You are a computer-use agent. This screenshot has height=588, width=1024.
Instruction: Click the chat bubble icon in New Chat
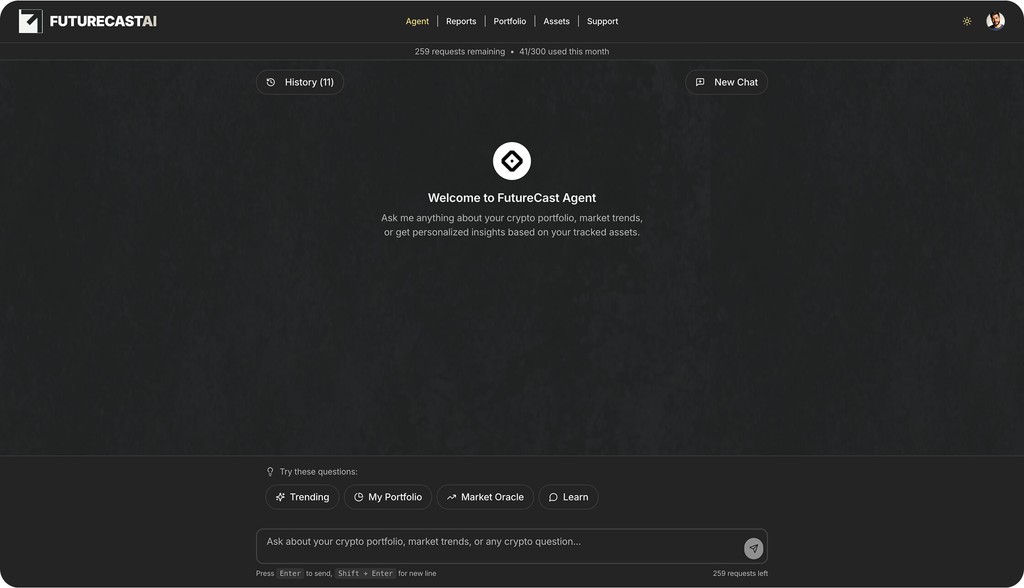point(700,82)
